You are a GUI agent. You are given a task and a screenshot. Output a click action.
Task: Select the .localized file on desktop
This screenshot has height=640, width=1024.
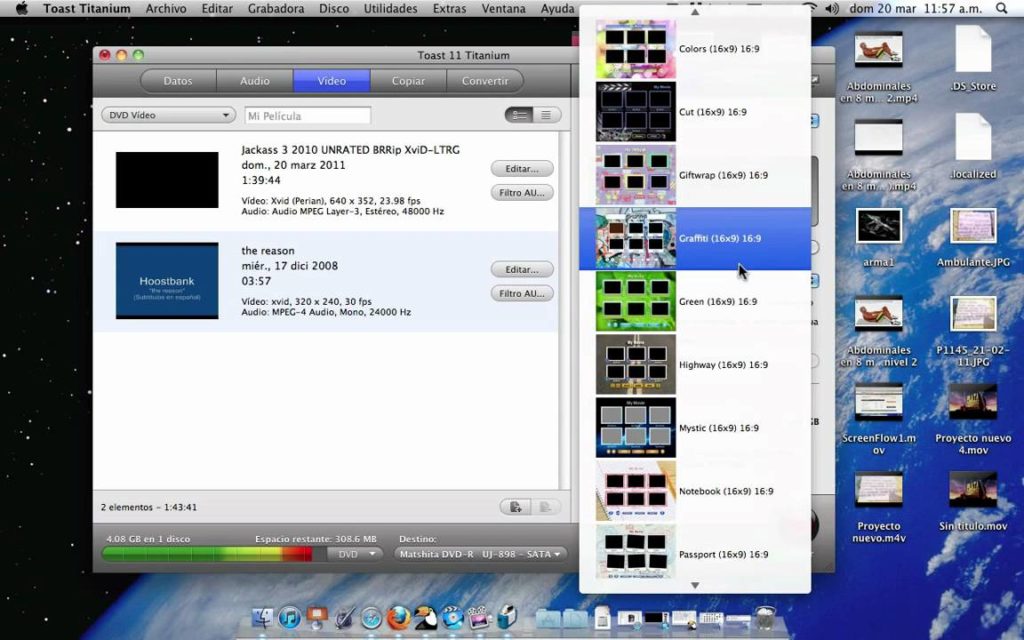(x=973, y=147)
